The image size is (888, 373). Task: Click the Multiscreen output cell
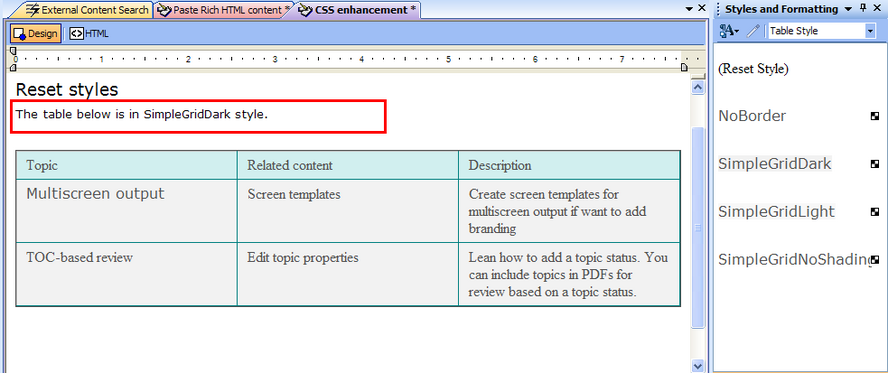126,211
